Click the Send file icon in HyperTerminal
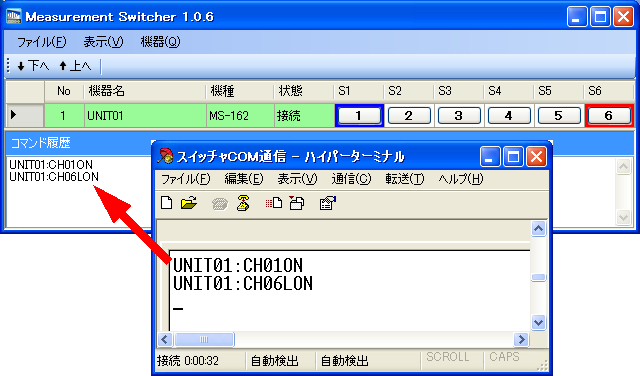 point(274,202)
